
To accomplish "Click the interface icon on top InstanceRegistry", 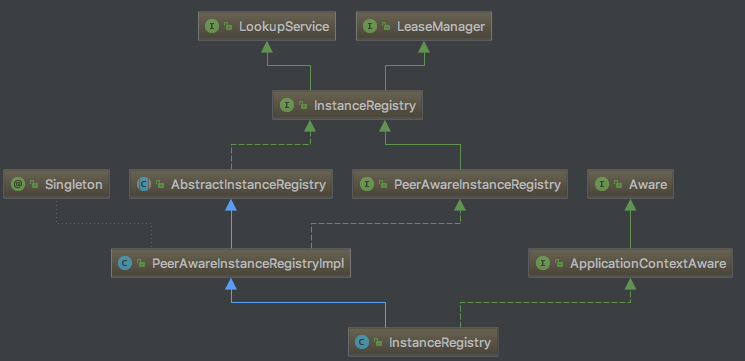I will [x=287, y=105].
